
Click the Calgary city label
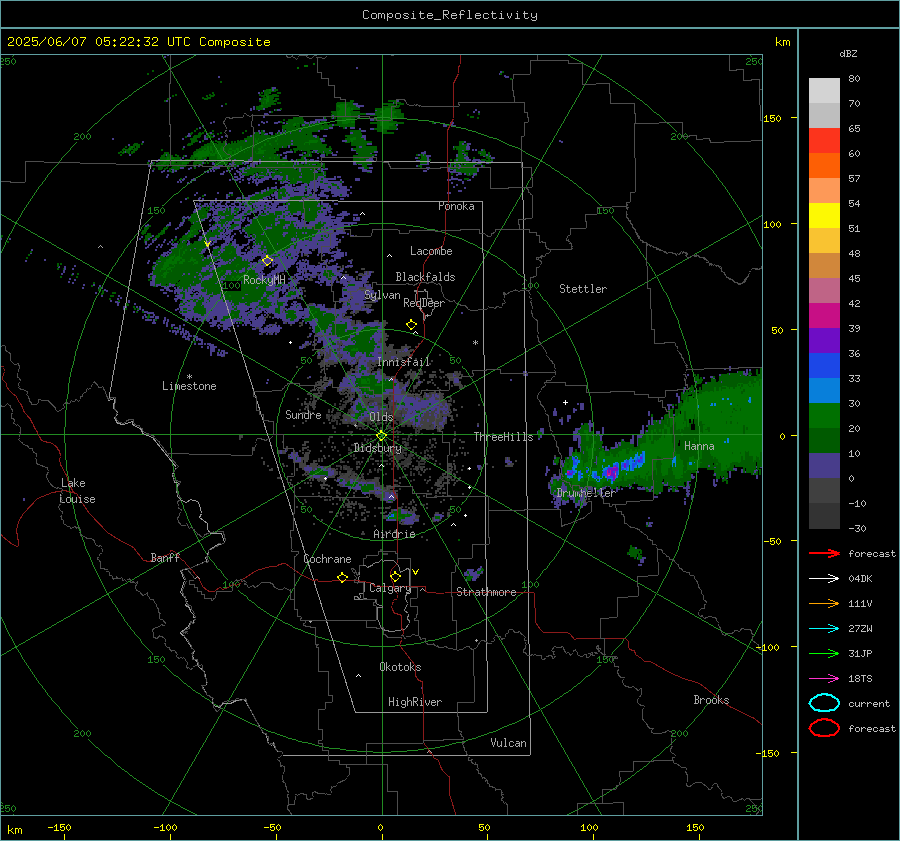point(390,588)
